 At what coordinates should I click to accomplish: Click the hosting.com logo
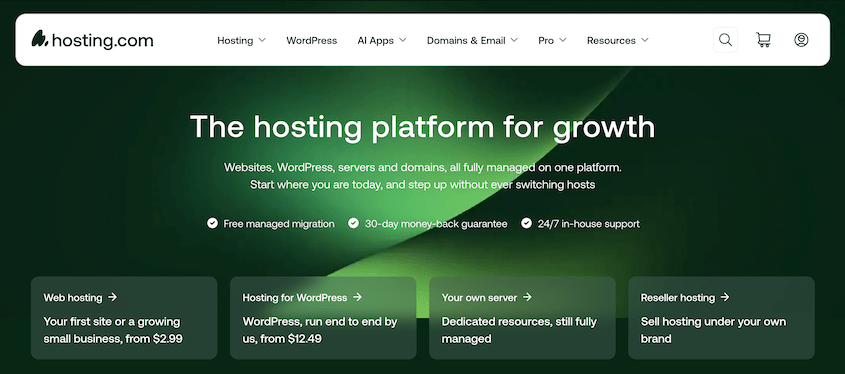(x=92, y=40)
